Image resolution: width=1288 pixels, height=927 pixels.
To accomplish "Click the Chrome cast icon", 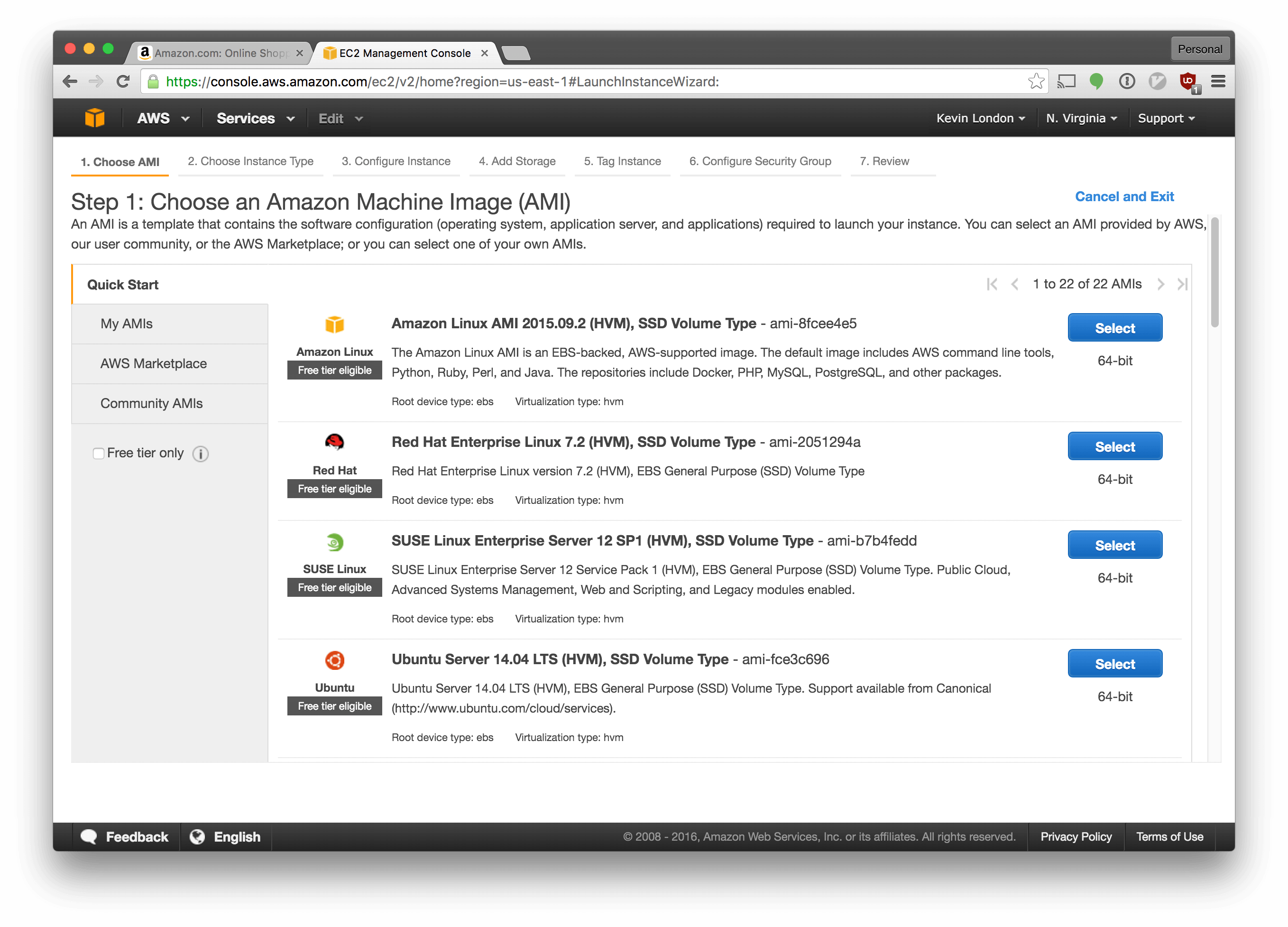I will [1066, 81].
